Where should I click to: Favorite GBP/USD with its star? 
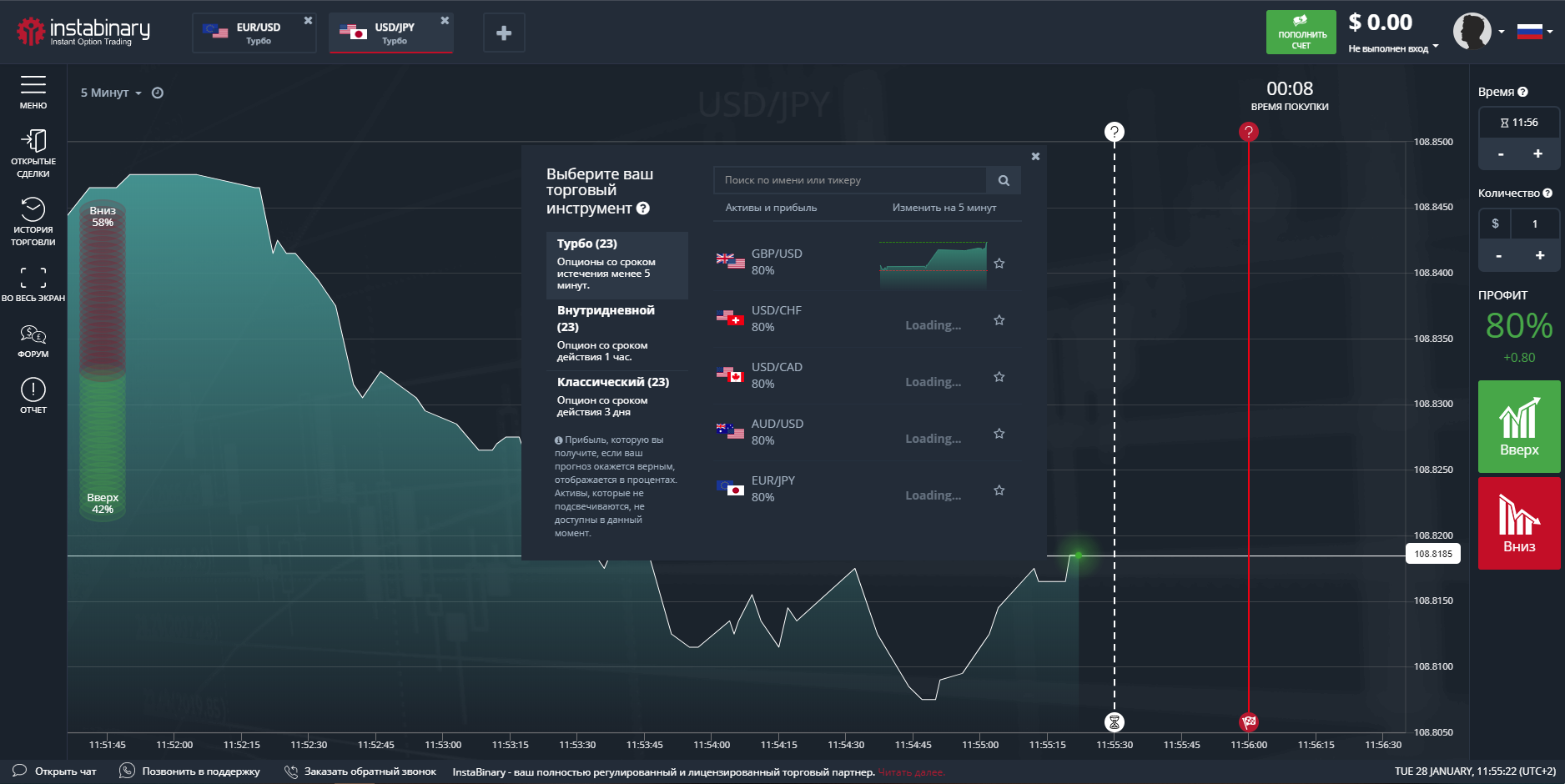999,264
